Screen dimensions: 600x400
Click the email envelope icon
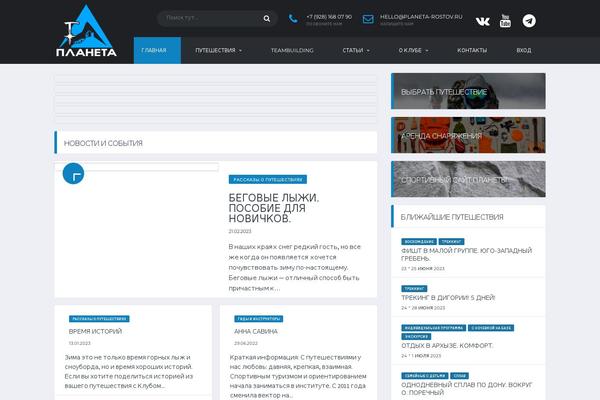(368, 19)
